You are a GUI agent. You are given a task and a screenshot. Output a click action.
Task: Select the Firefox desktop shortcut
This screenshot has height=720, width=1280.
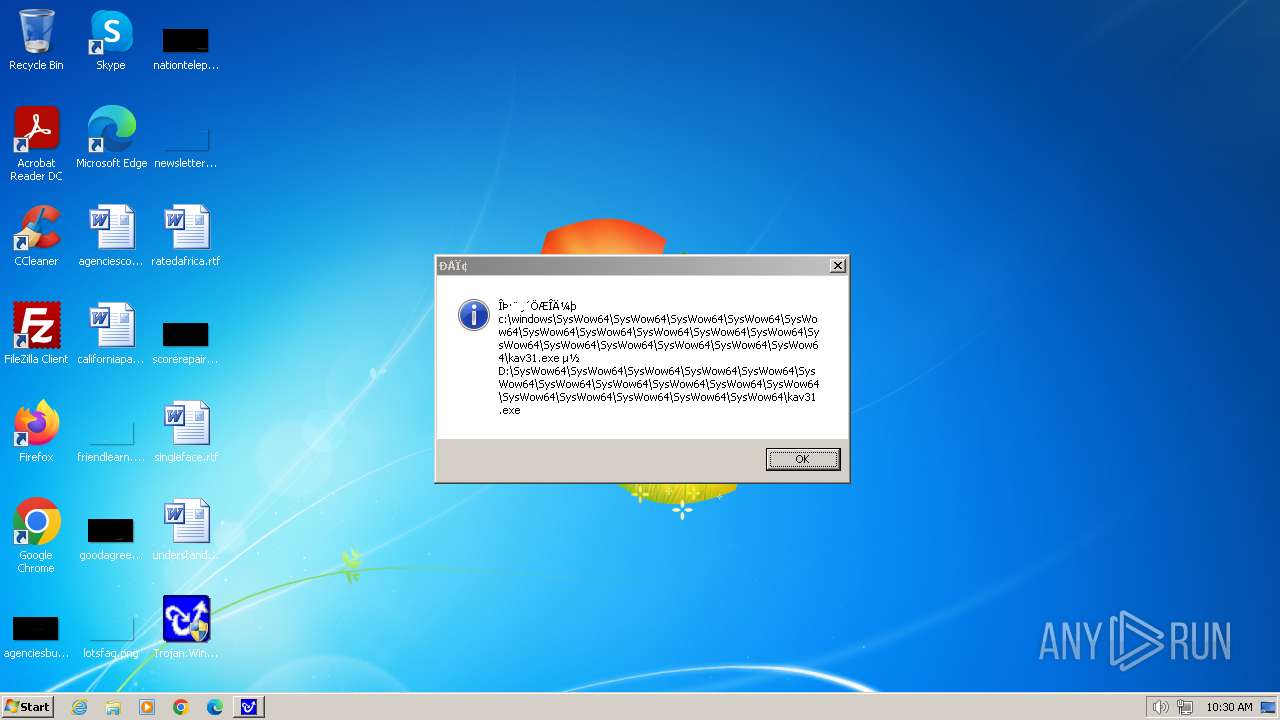[36, 432]
